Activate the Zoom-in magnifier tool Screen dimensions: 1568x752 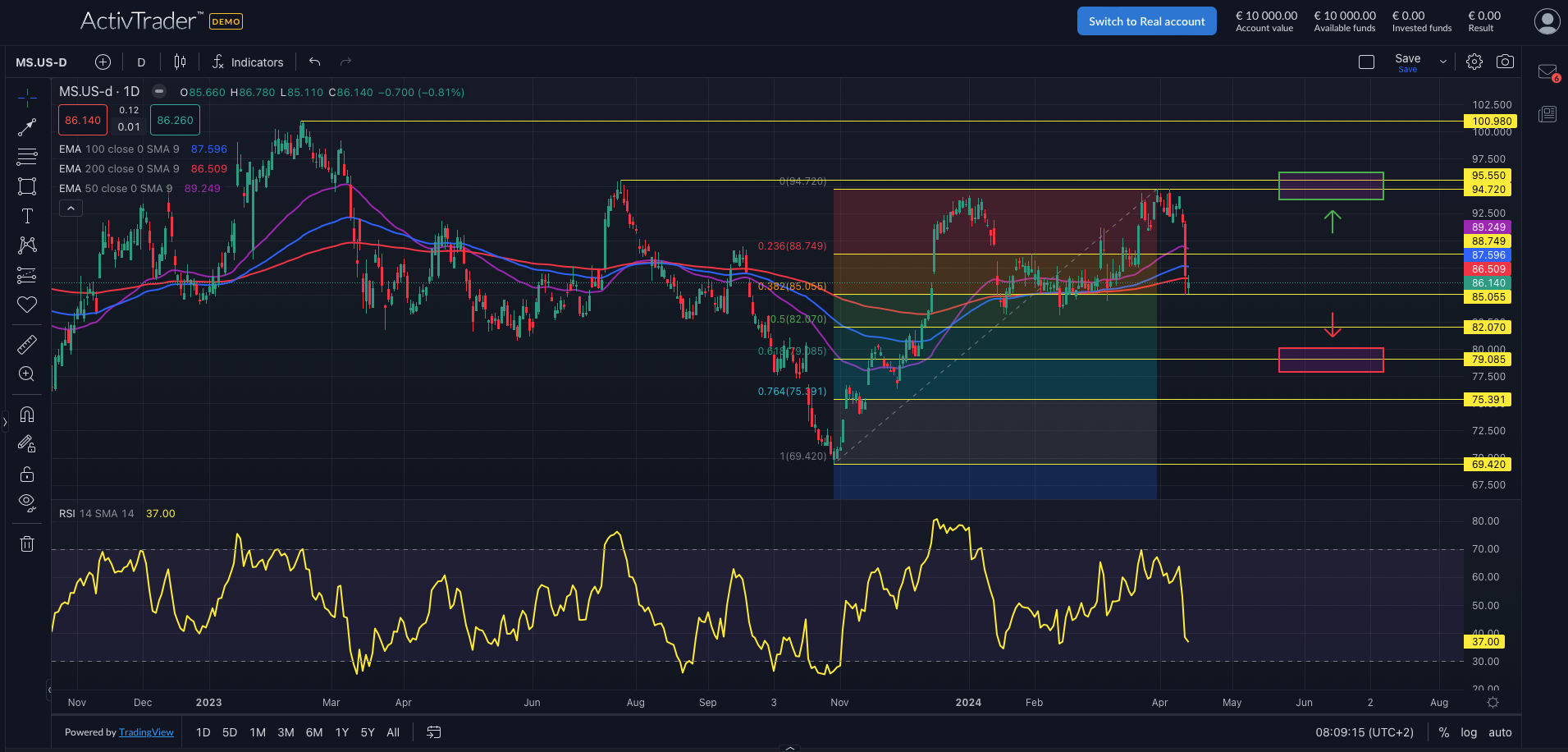point(27,374)
